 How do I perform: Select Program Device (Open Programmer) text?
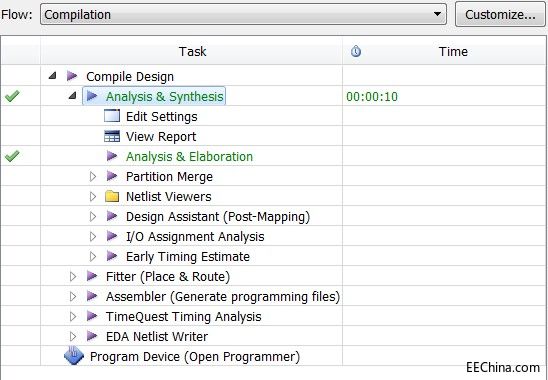click(x=195, y=357)
